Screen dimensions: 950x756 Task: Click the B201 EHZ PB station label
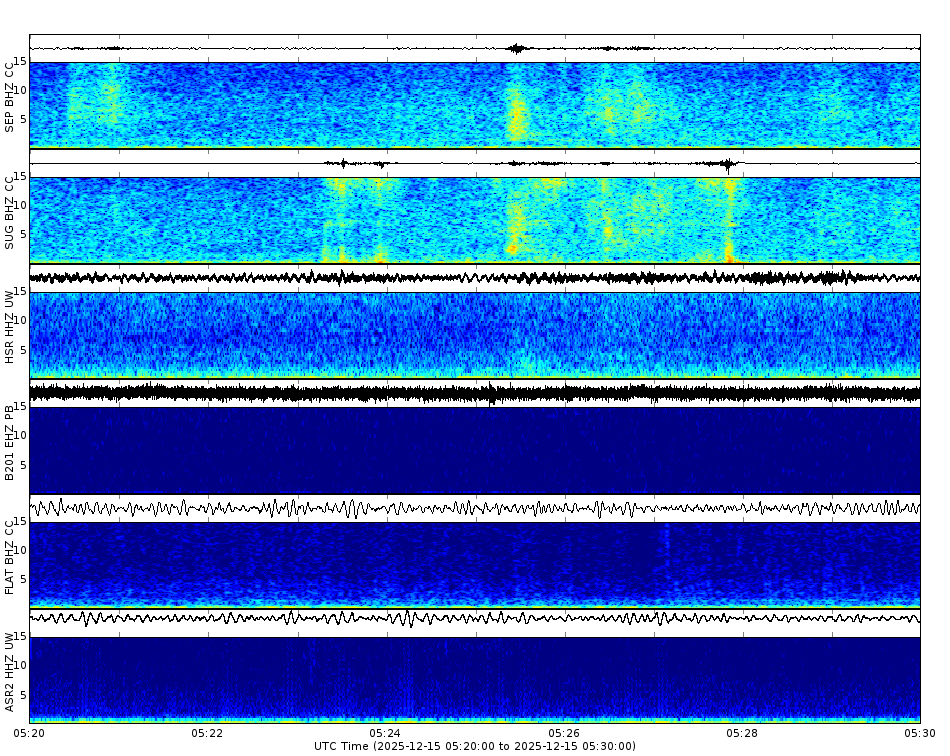click(x=10, y=441)
